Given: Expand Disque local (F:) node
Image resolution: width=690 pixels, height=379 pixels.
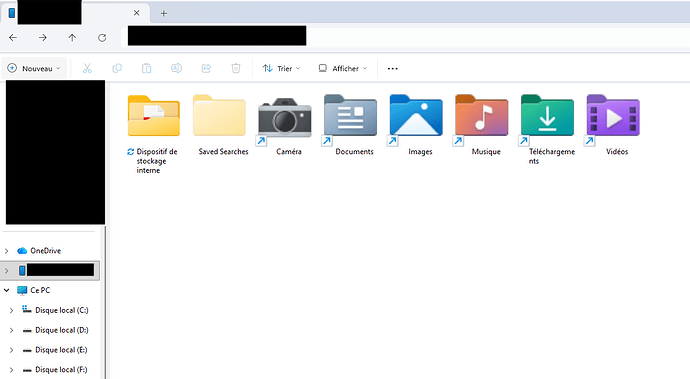Looking at the screenshot, I should [x=11, y=370].
